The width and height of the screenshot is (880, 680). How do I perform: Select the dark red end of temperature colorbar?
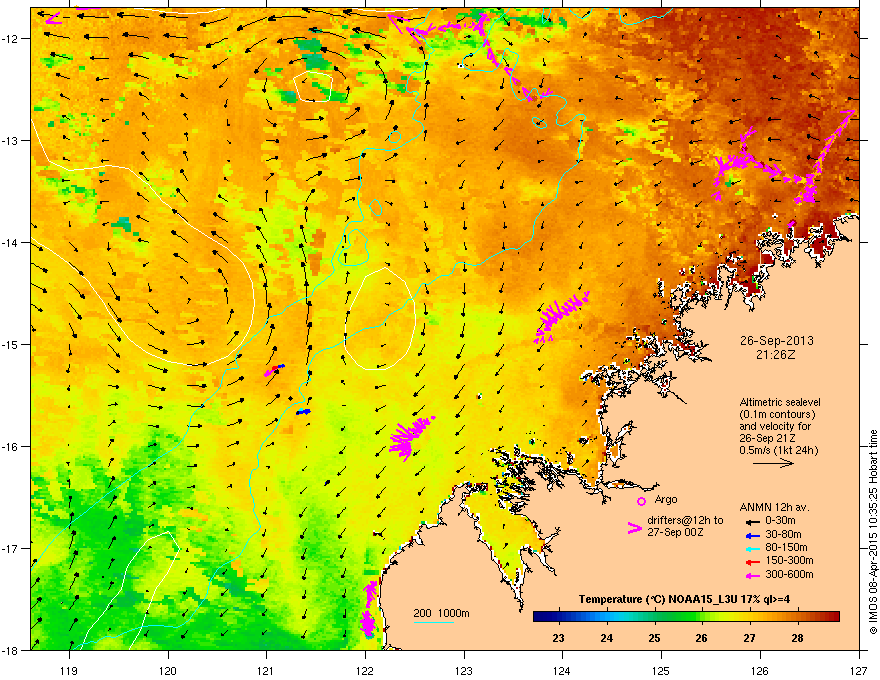(834, 616)
